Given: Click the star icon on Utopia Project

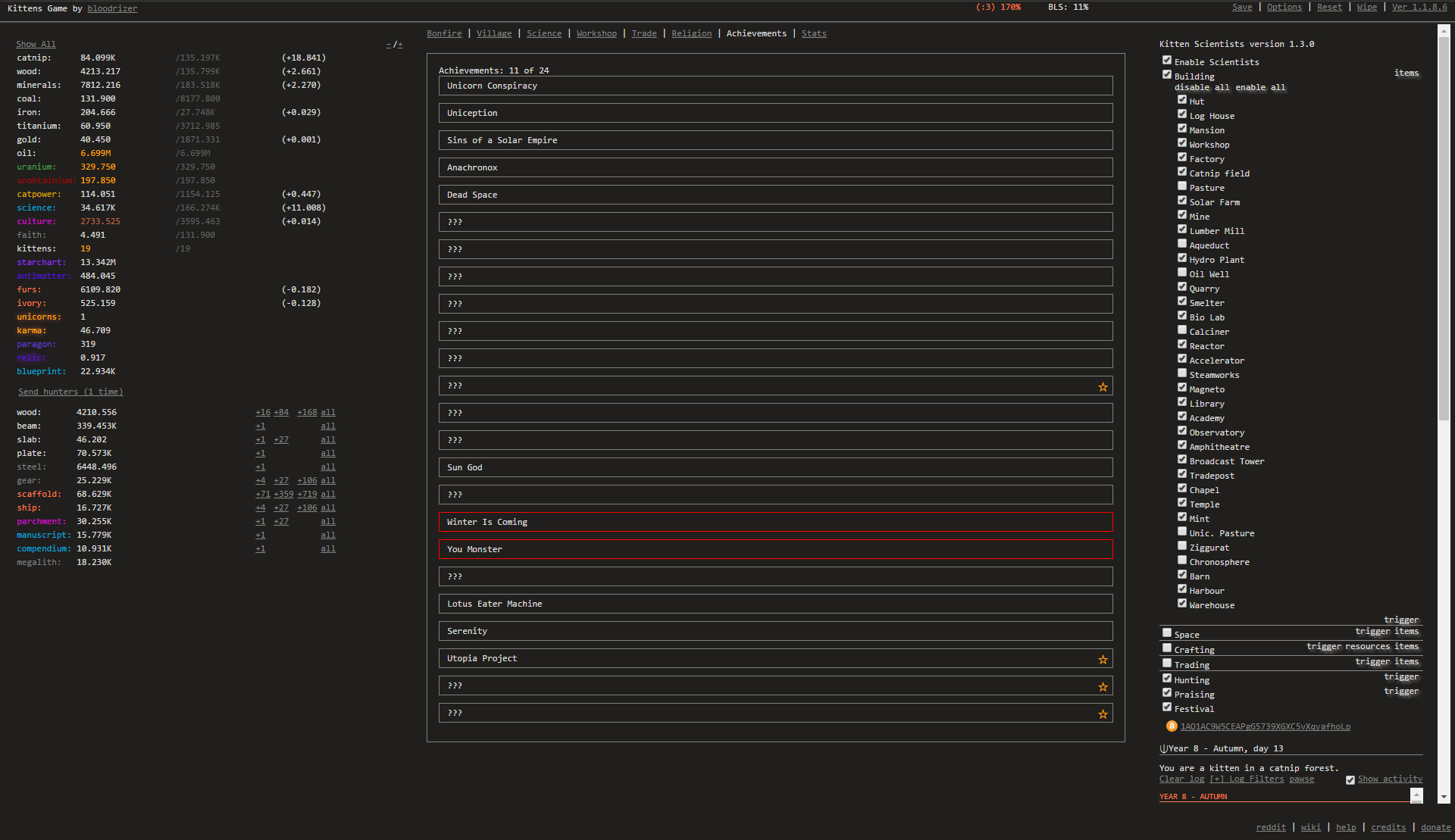Looking at the screenshot, I should point(1103,660).
